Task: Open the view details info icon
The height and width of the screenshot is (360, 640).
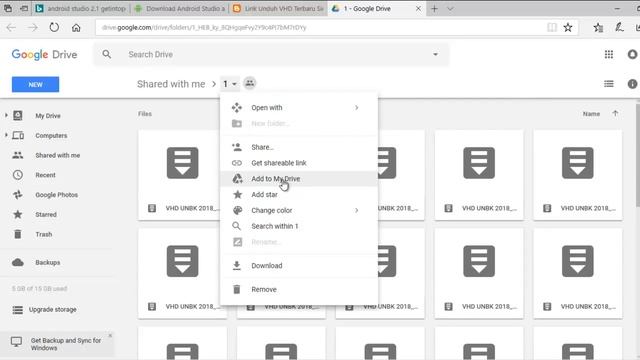Action: coord(632,84)
